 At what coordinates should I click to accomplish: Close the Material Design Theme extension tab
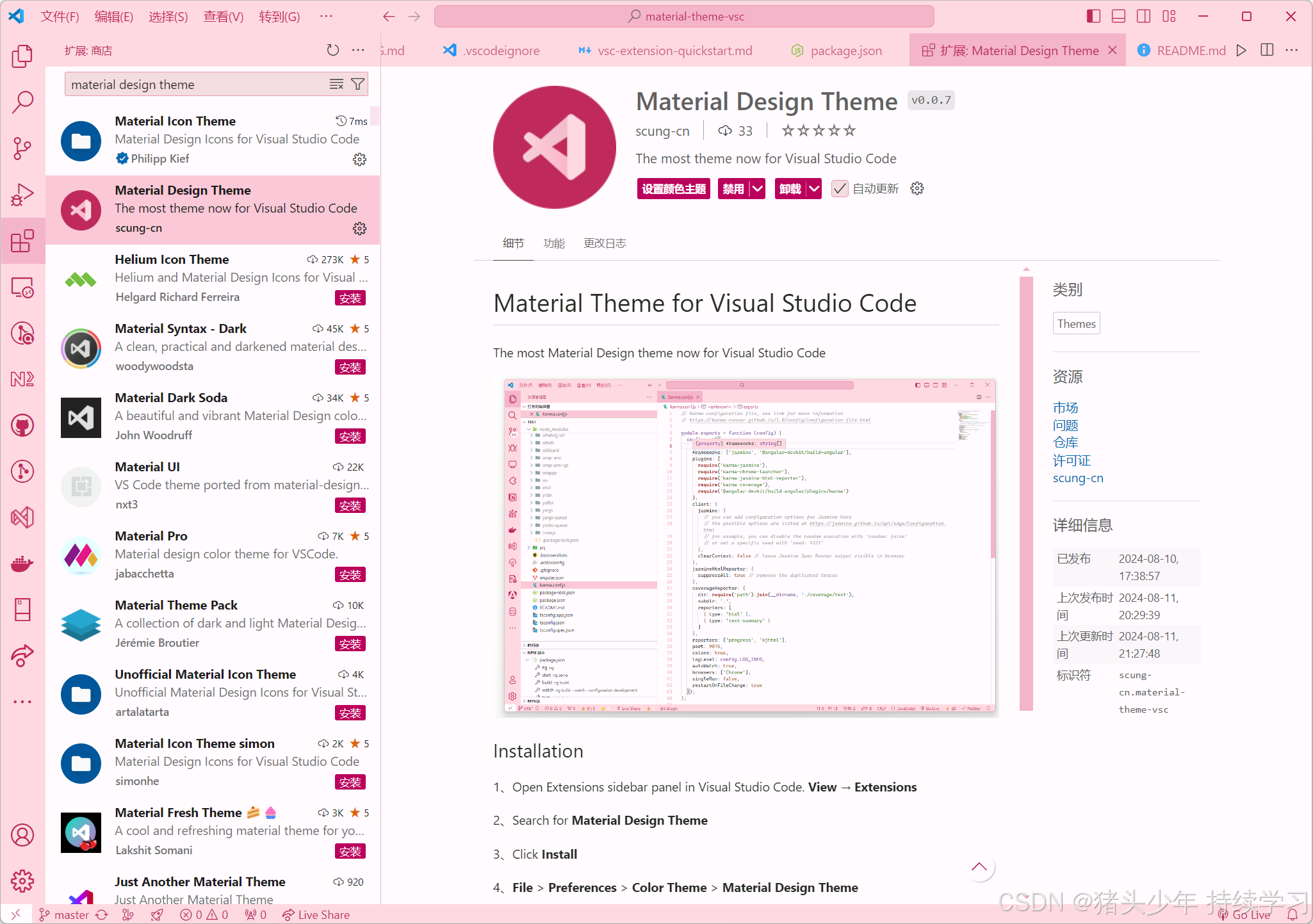(x=1113, y=51)
